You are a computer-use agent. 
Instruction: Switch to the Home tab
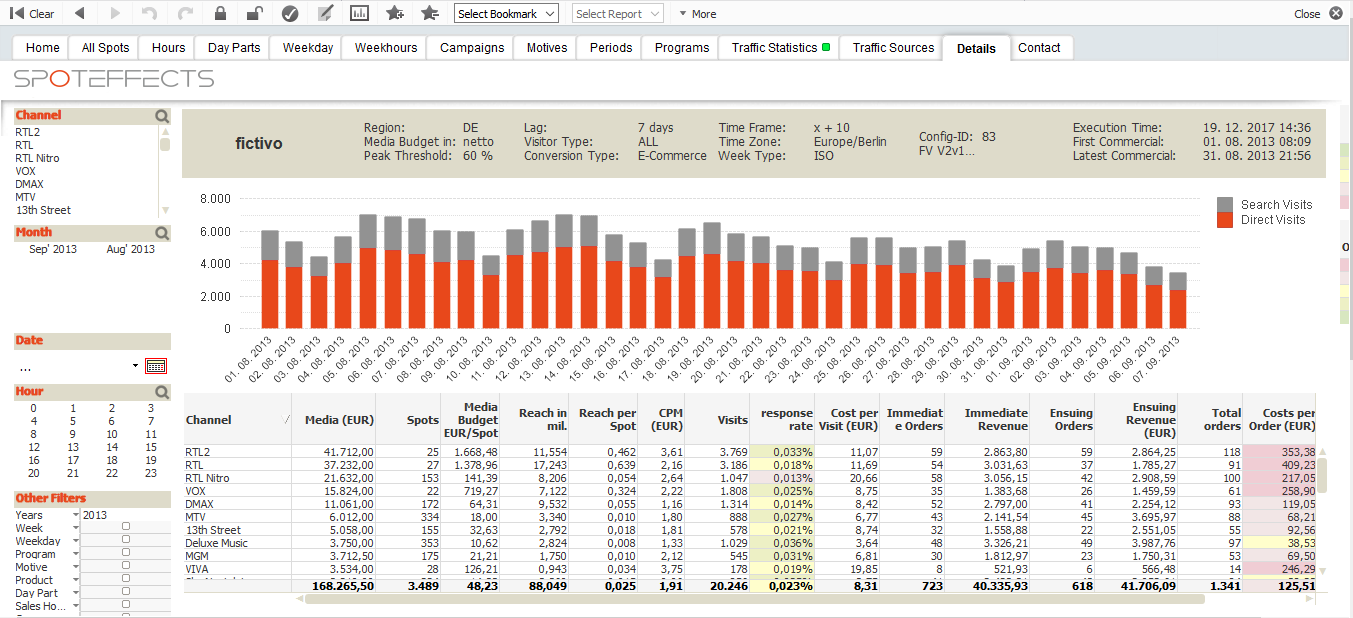pos(42,48)
